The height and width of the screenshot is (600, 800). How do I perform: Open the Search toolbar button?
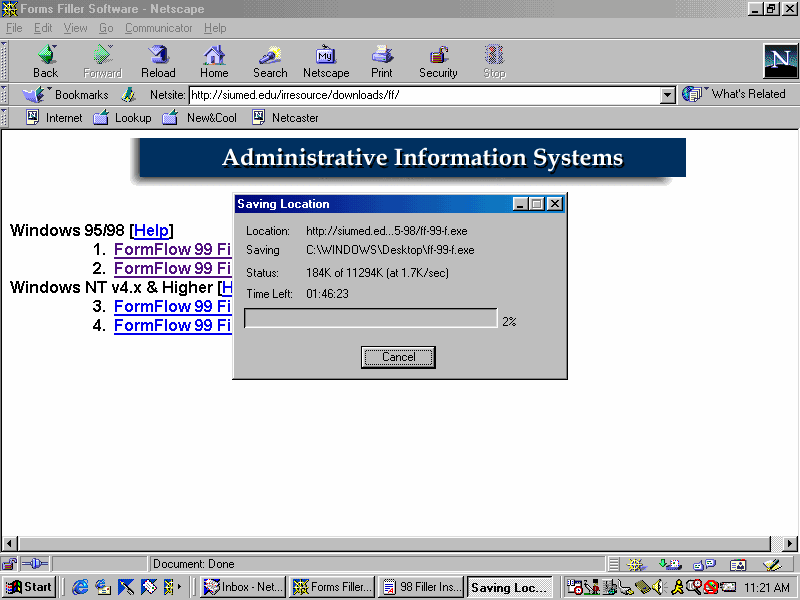tap(270, 60)
